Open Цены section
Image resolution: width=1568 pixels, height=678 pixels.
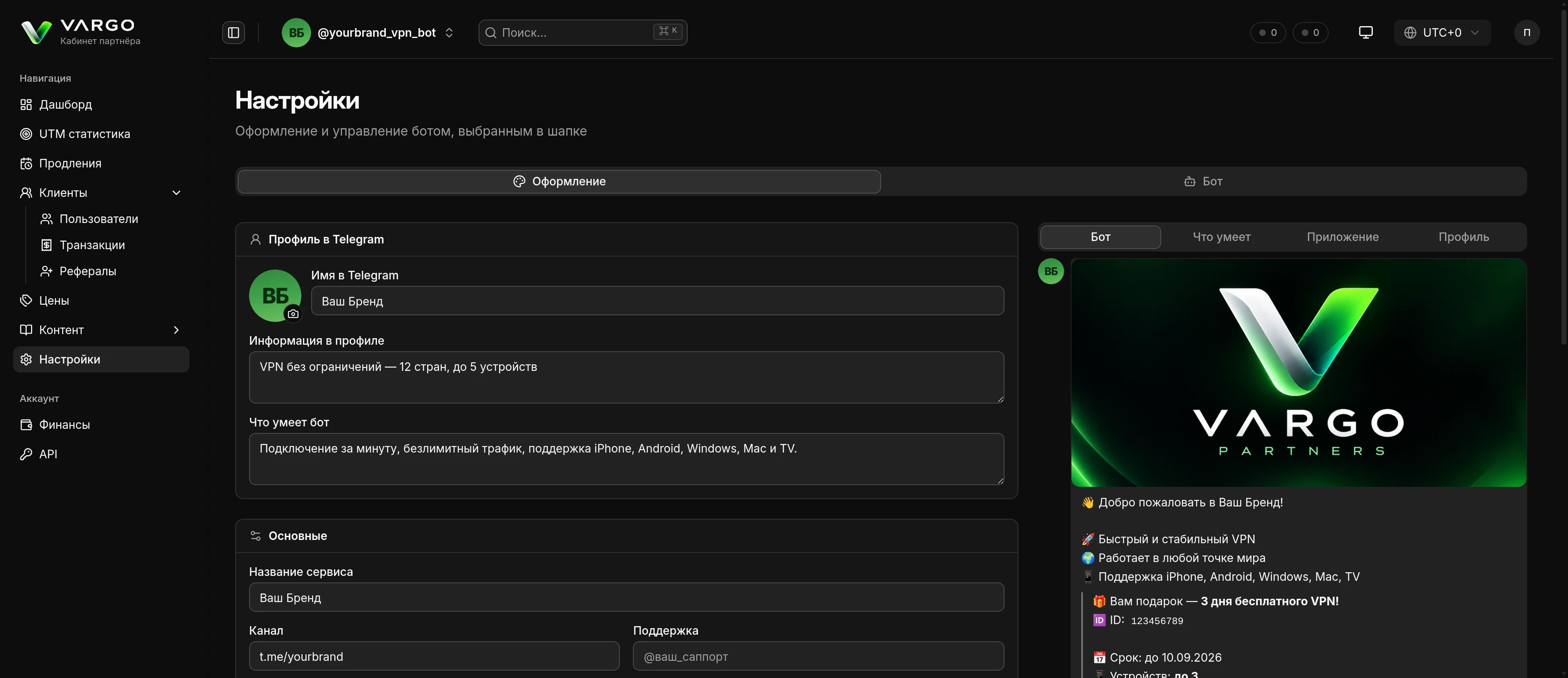(x=101, y=301)
